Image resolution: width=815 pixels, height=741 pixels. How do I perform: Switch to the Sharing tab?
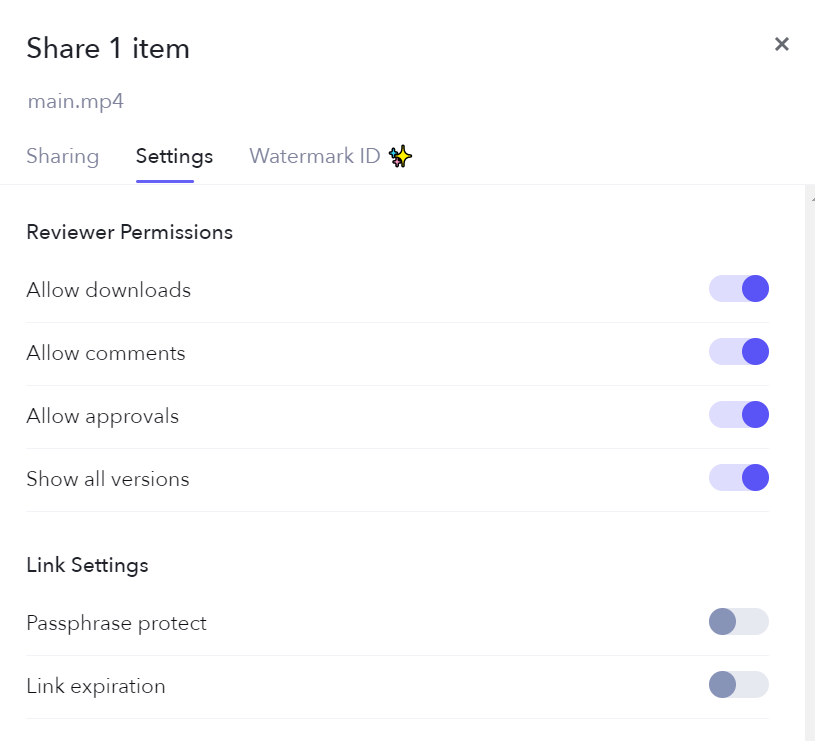[x=62, y=156]
